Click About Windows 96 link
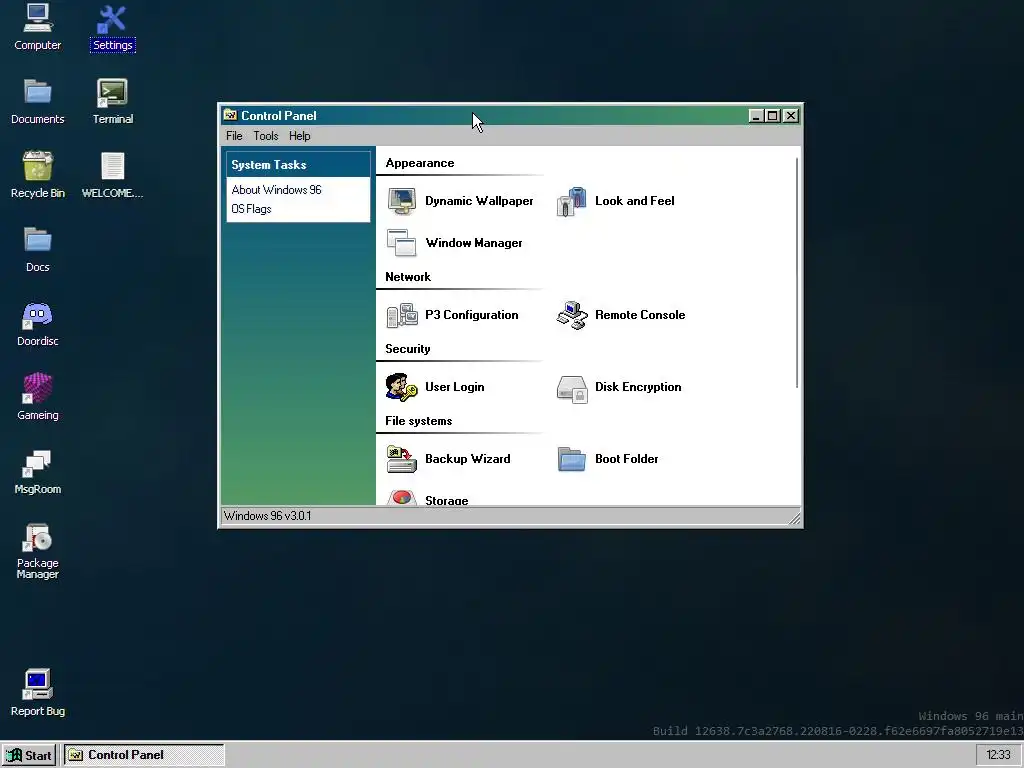The height and width of the screenshot is (768, 1024). pyautogui.click(x=276, y=190)
